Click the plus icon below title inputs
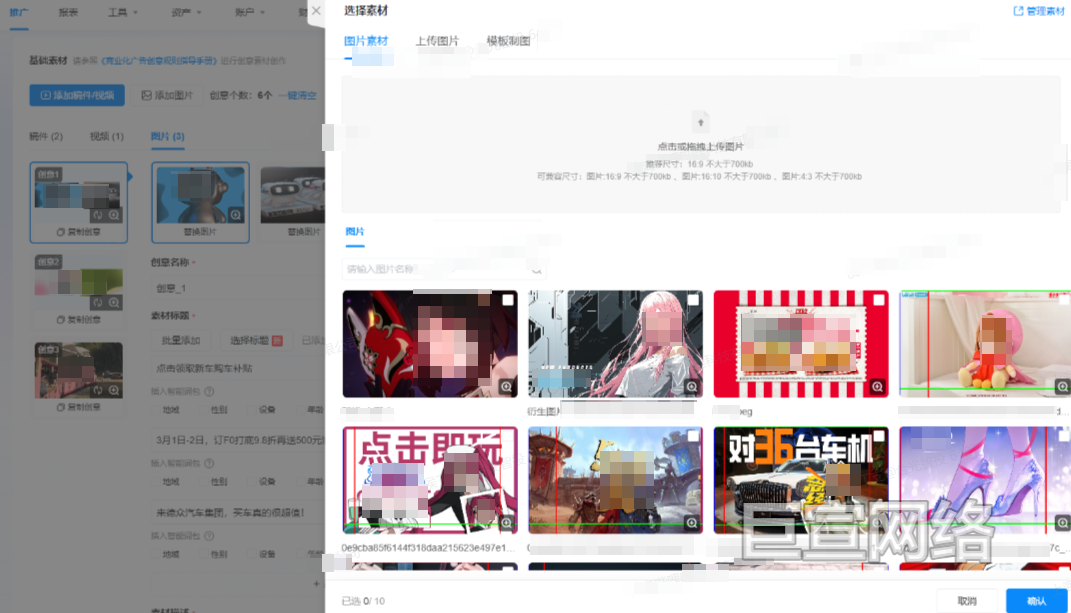The image size is (1071, 613). (316, 584)
